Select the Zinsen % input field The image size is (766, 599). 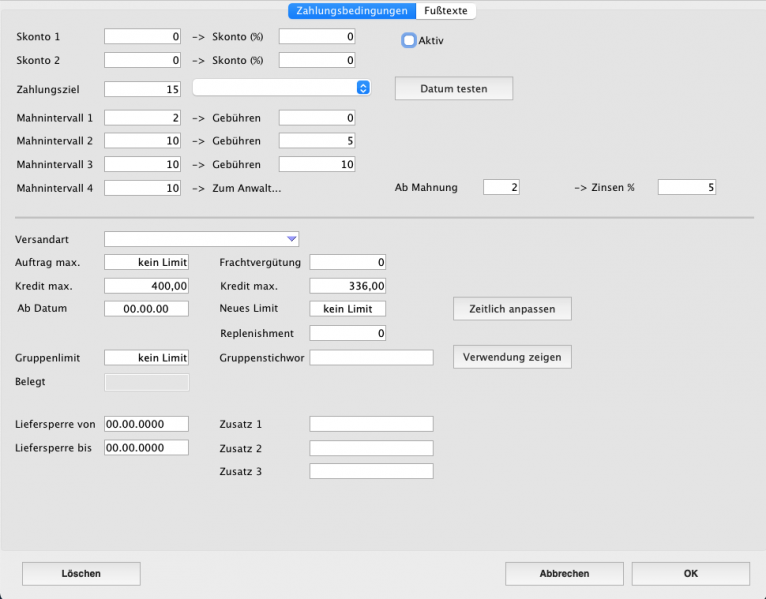click(x=686, y=187)
